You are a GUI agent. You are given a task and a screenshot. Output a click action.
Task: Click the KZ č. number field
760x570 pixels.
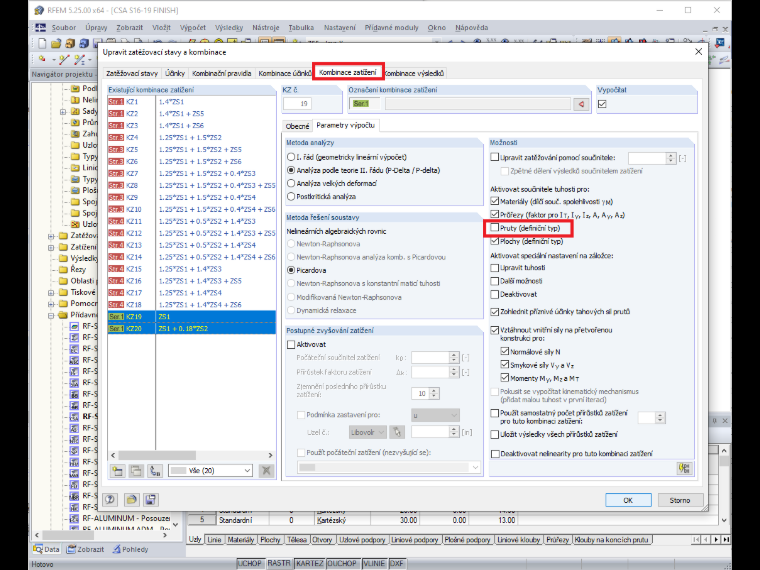click(x=298, y=103)
